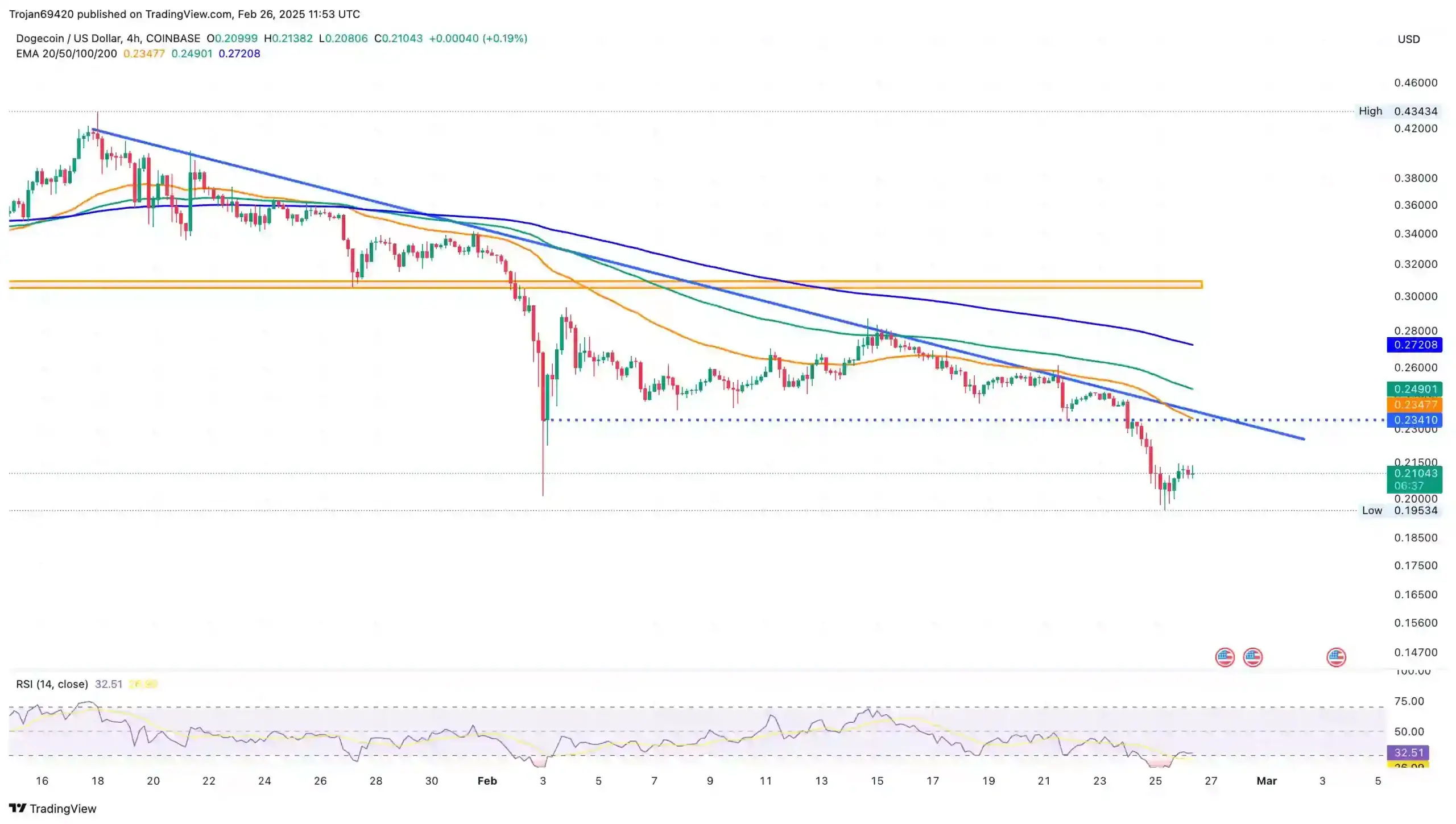Click the second US flag economic event icon

coord(1252,657)
